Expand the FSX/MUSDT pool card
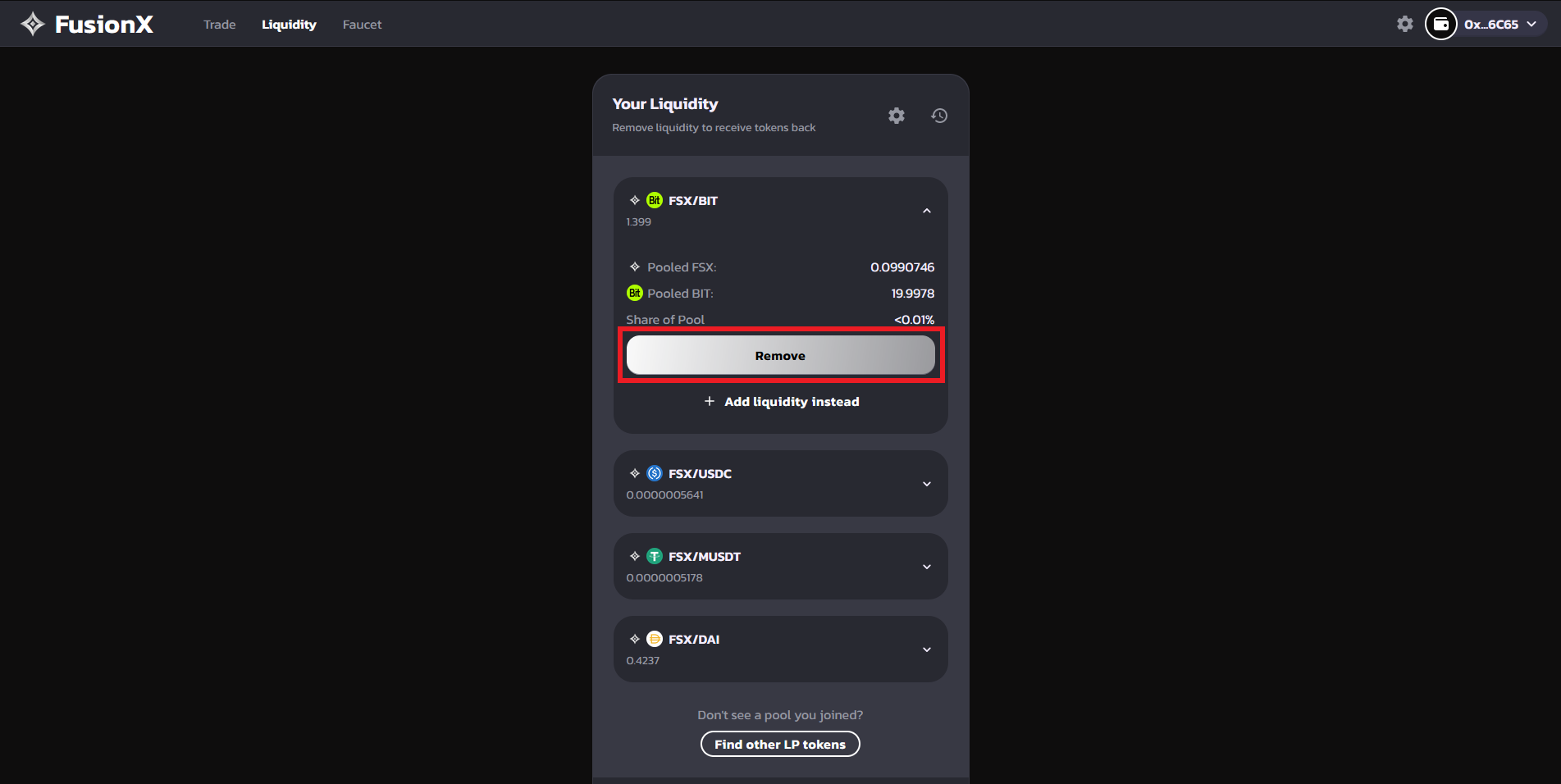1561x784 pixels. click(x=926, y=567)
